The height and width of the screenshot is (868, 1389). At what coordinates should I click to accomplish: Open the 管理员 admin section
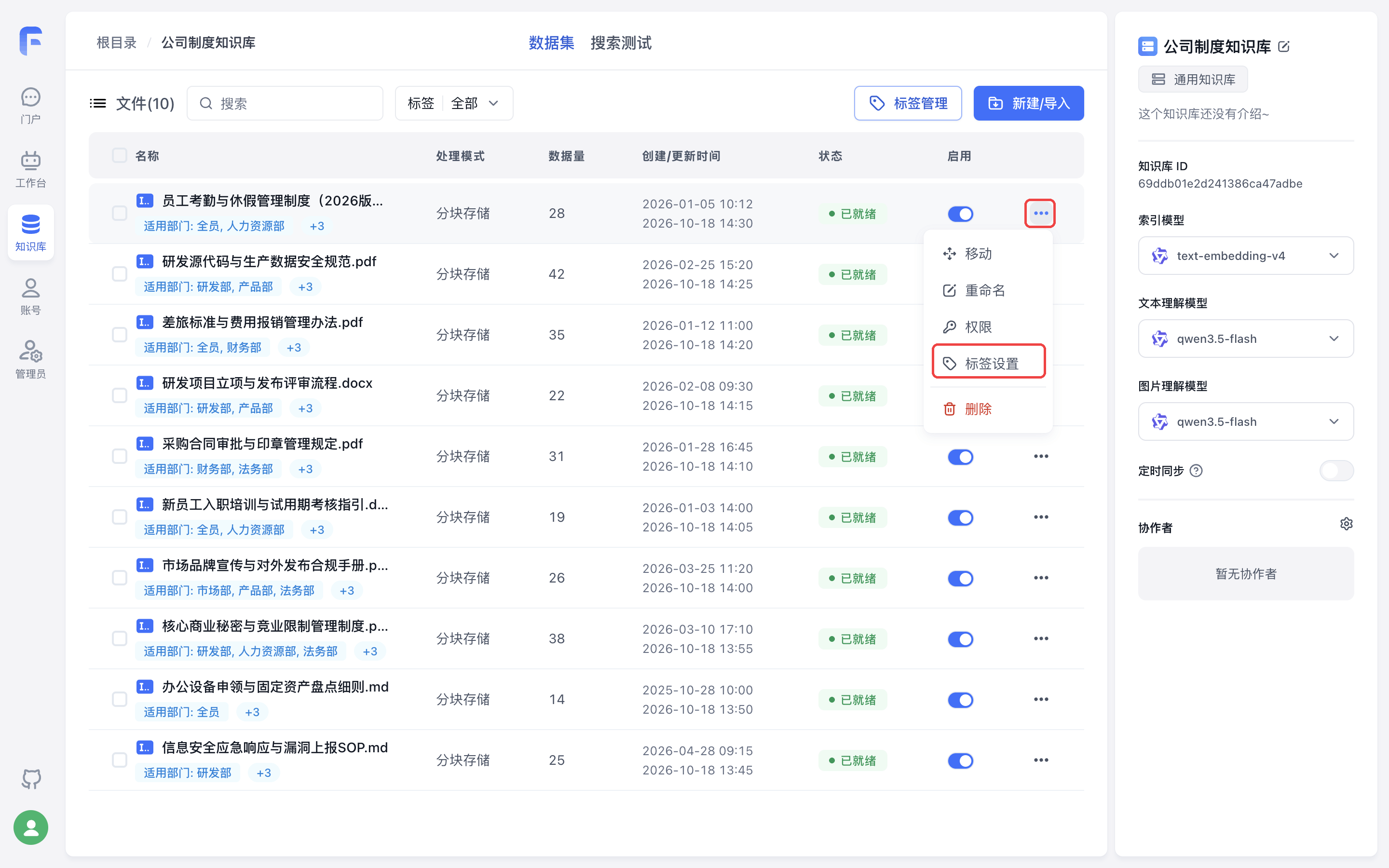(30, 360)
